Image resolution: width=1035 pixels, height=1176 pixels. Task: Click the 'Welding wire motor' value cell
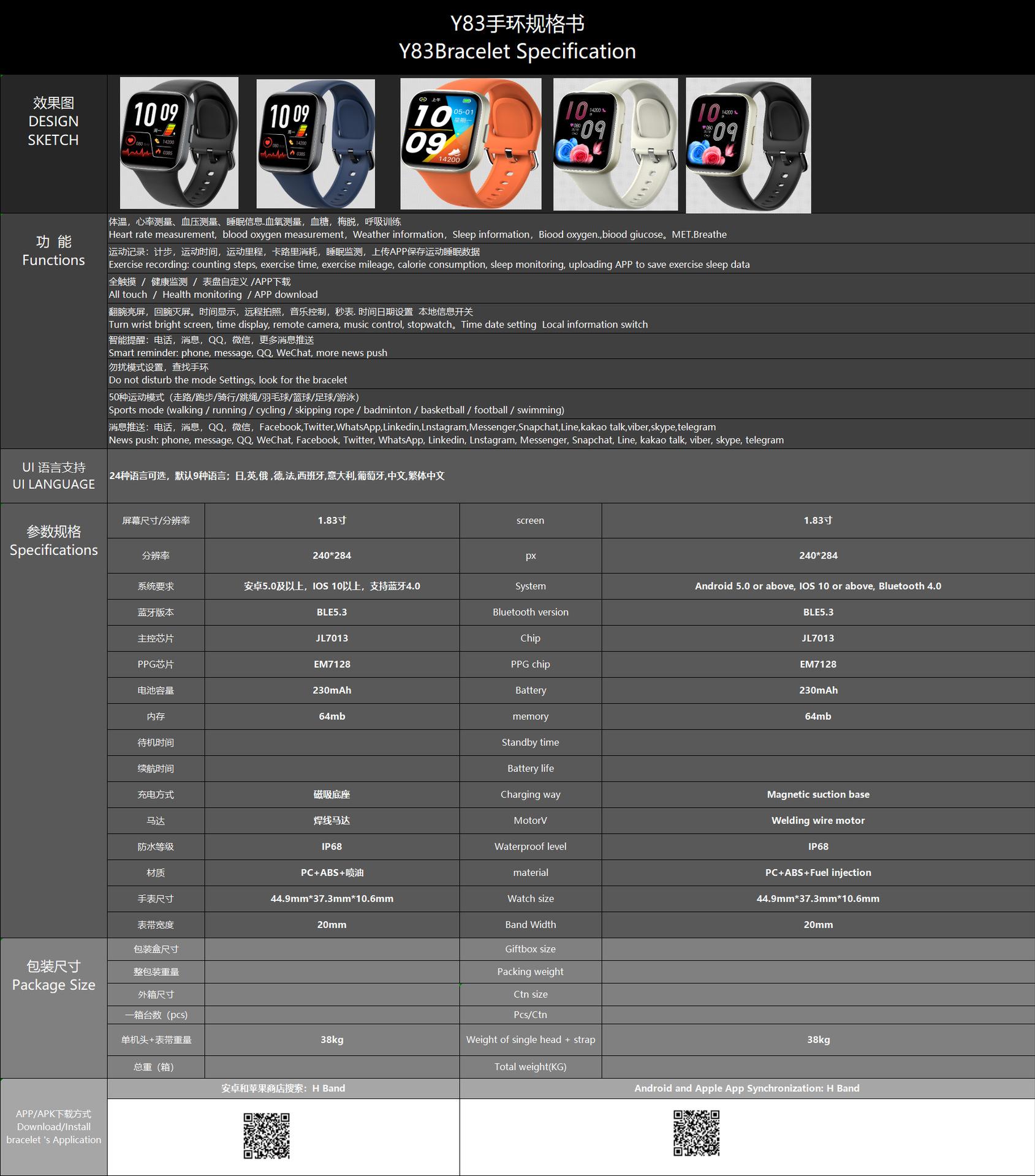click(x=817, y=820)
